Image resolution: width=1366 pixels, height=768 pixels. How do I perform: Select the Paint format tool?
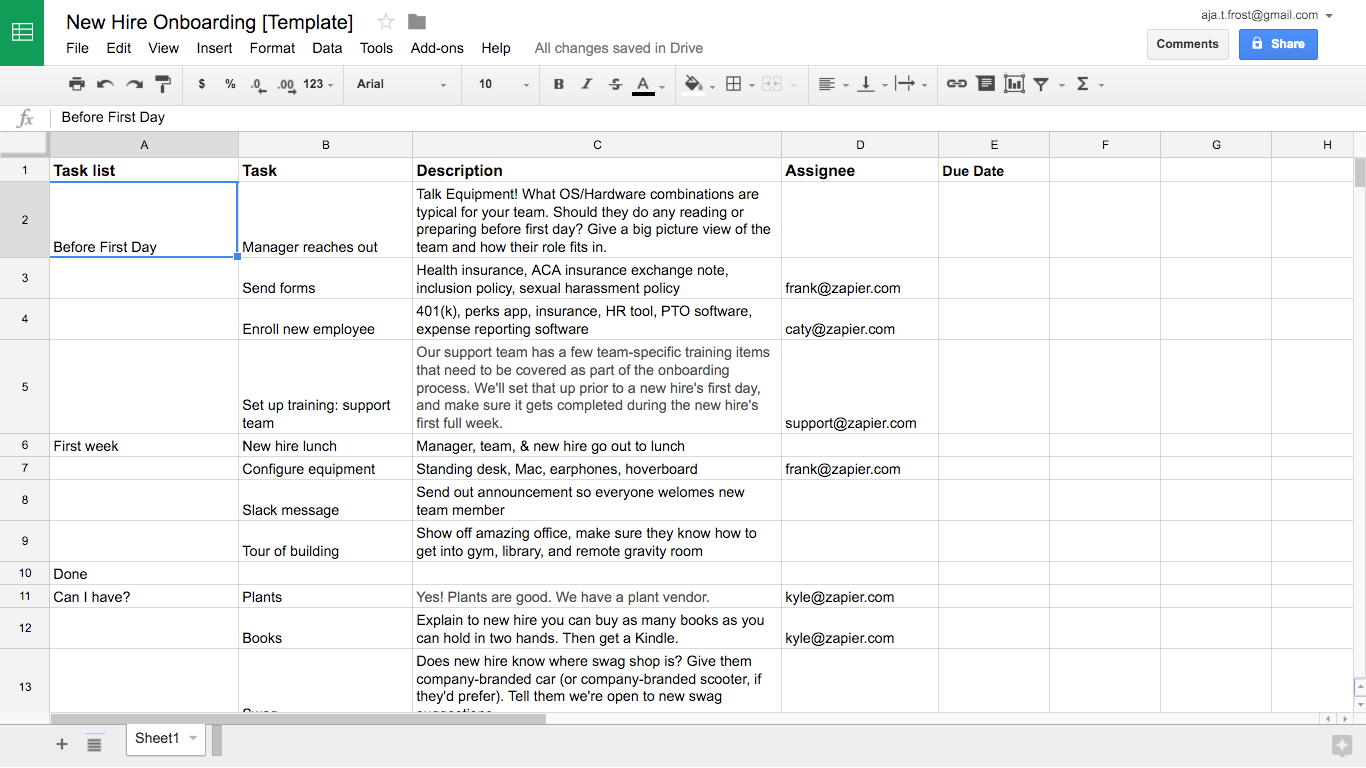pyautogui.click(x=162, y=84)
